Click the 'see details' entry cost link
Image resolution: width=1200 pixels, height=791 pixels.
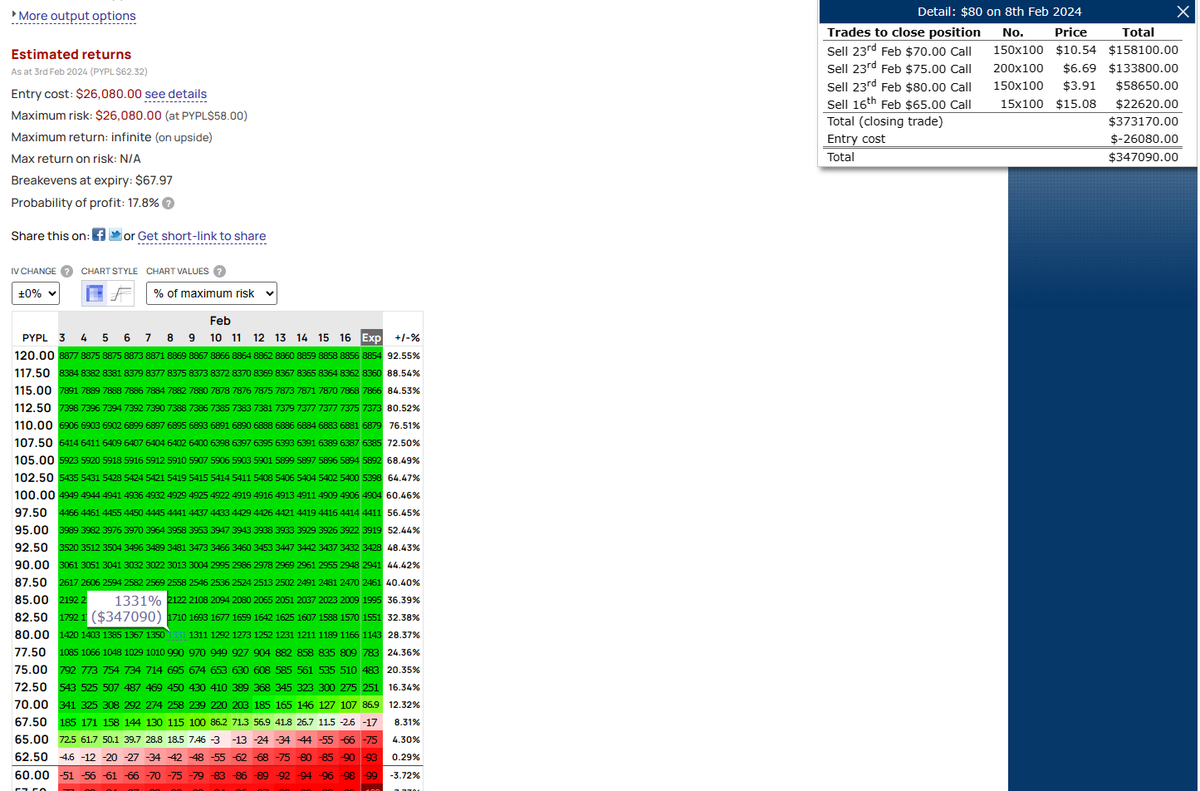click(x=176, y=93)
